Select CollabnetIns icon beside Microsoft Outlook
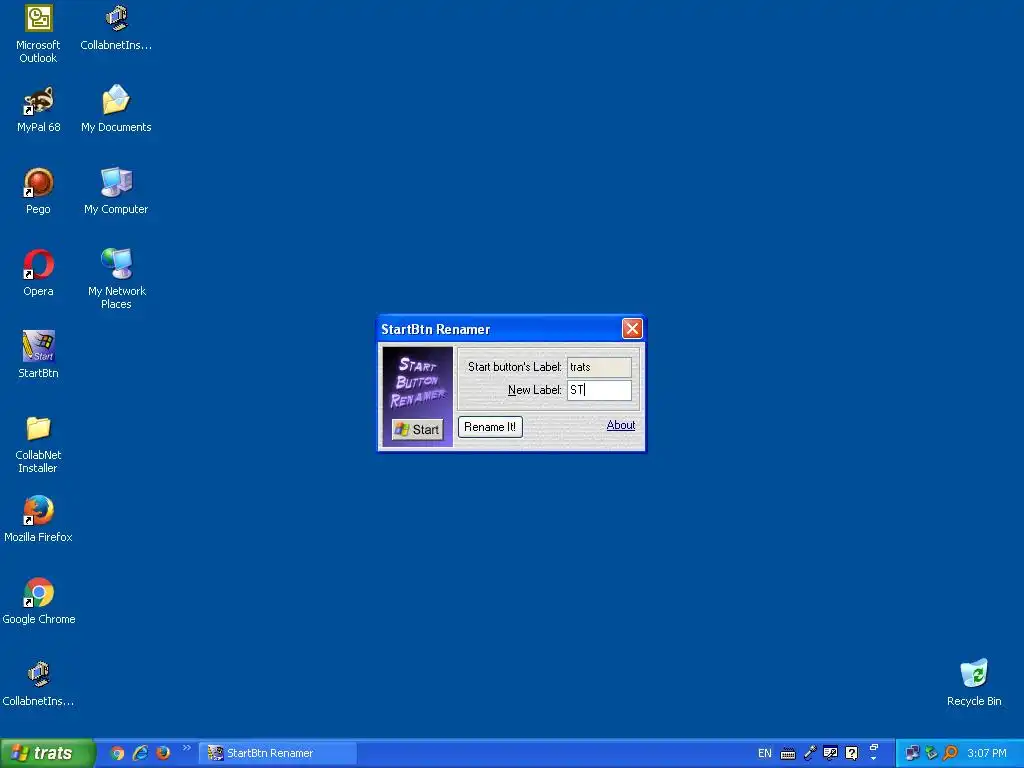Image resolution: width=1024 pixels, height=768 pixels. coord(116,28)
